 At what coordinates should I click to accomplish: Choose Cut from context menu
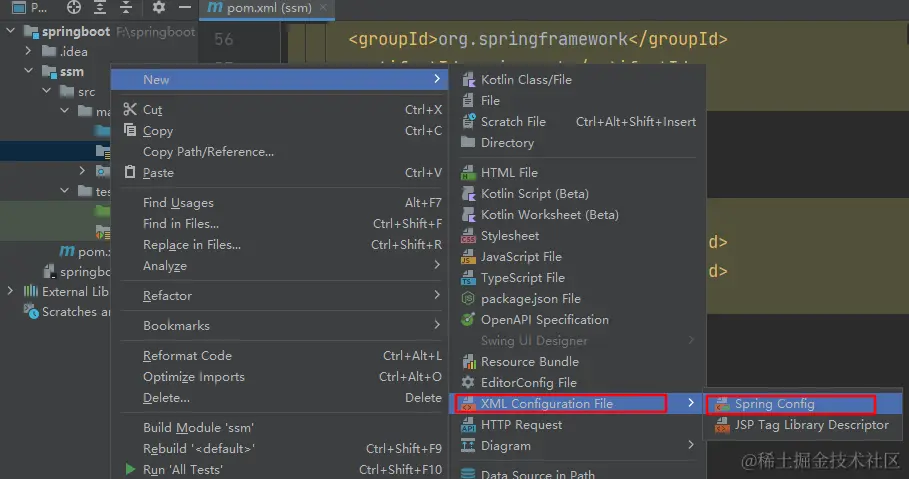pos(279,110)
